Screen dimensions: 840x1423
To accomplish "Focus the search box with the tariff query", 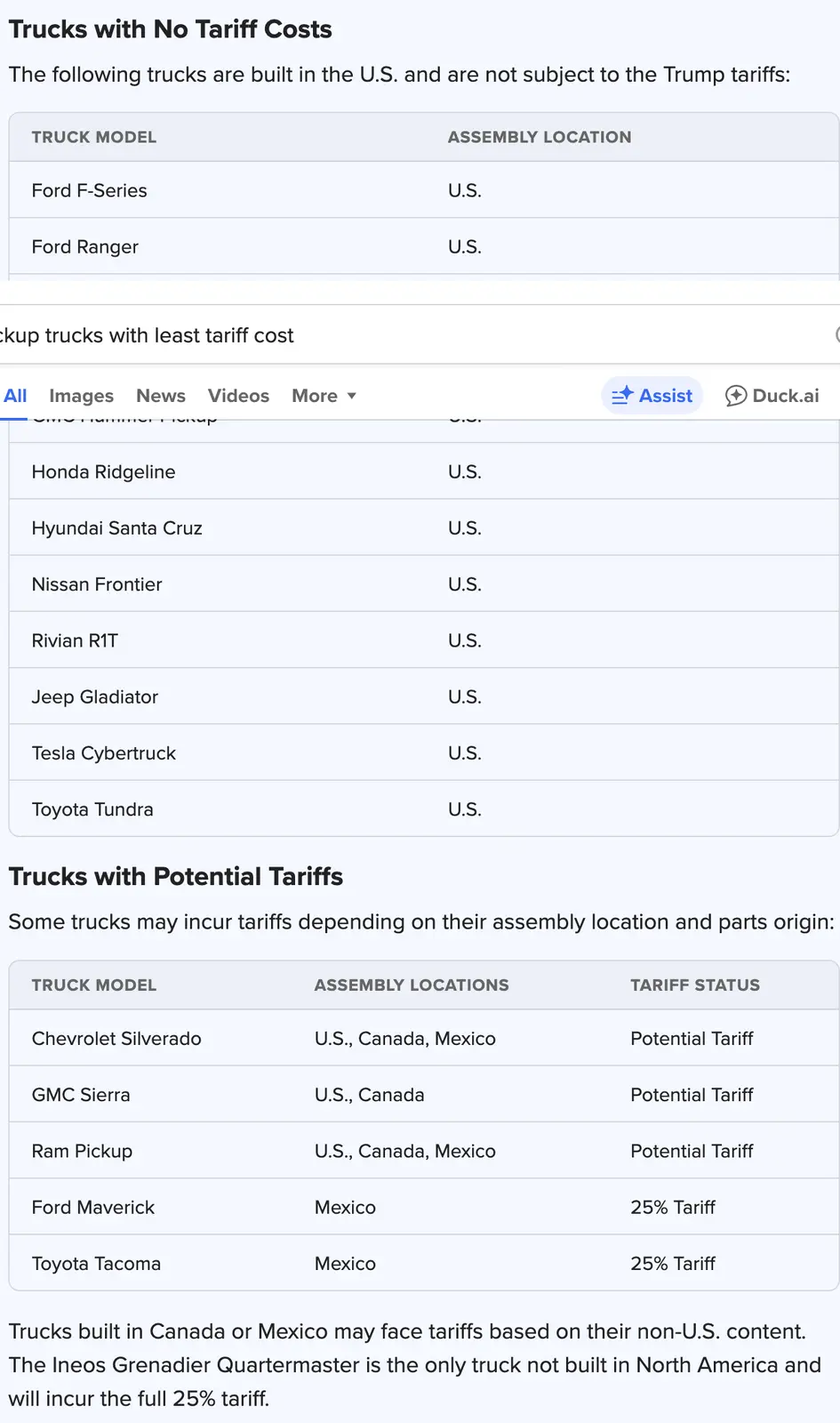I will (x=356, y=335).
